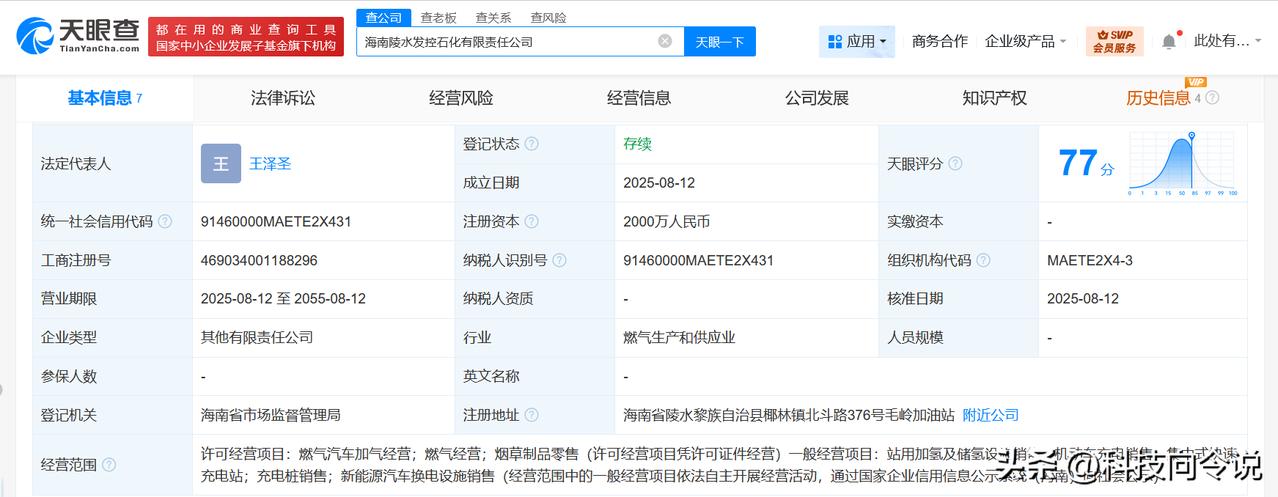The image size is (1278, 497).
Task: Clear the search box with the X icon
Action: coord(665,41)
